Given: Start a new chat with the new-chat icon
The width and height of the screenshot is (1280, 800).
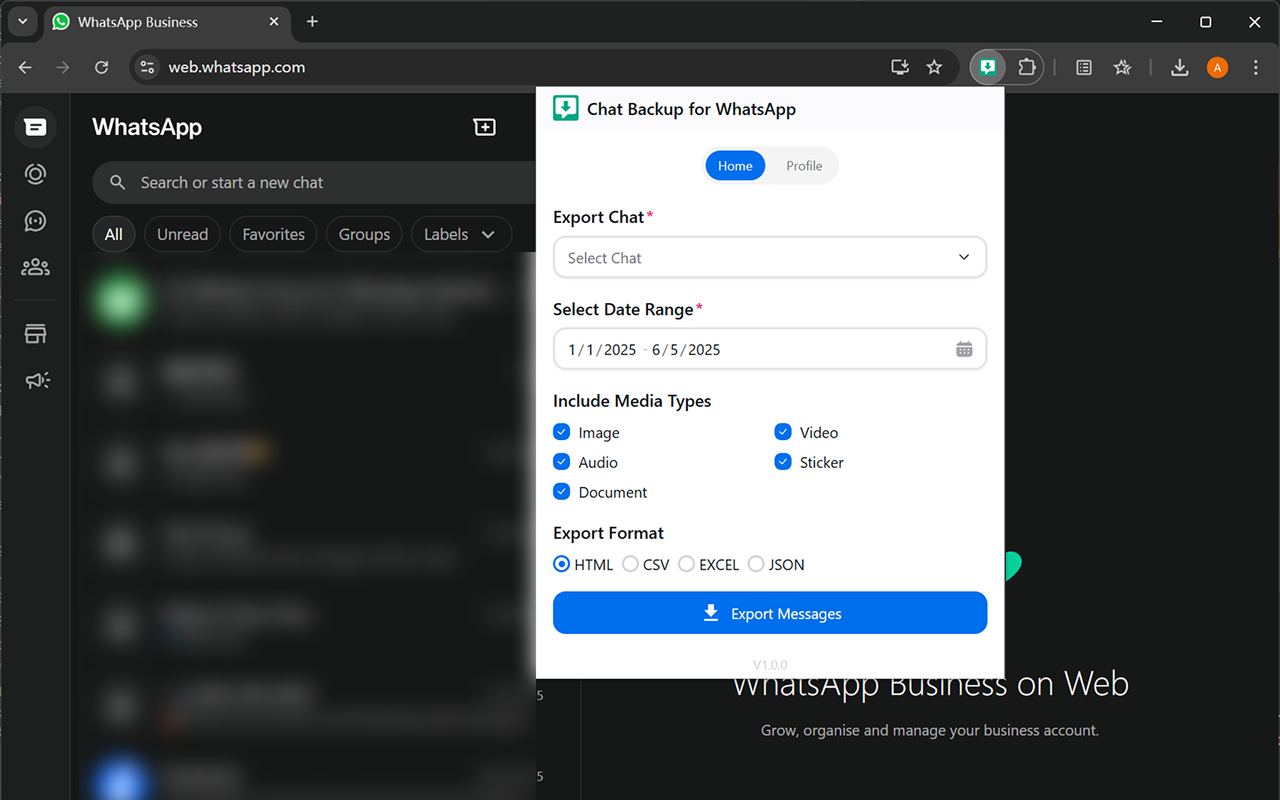Looking at the screenshot, I should (x=484, y=127).
